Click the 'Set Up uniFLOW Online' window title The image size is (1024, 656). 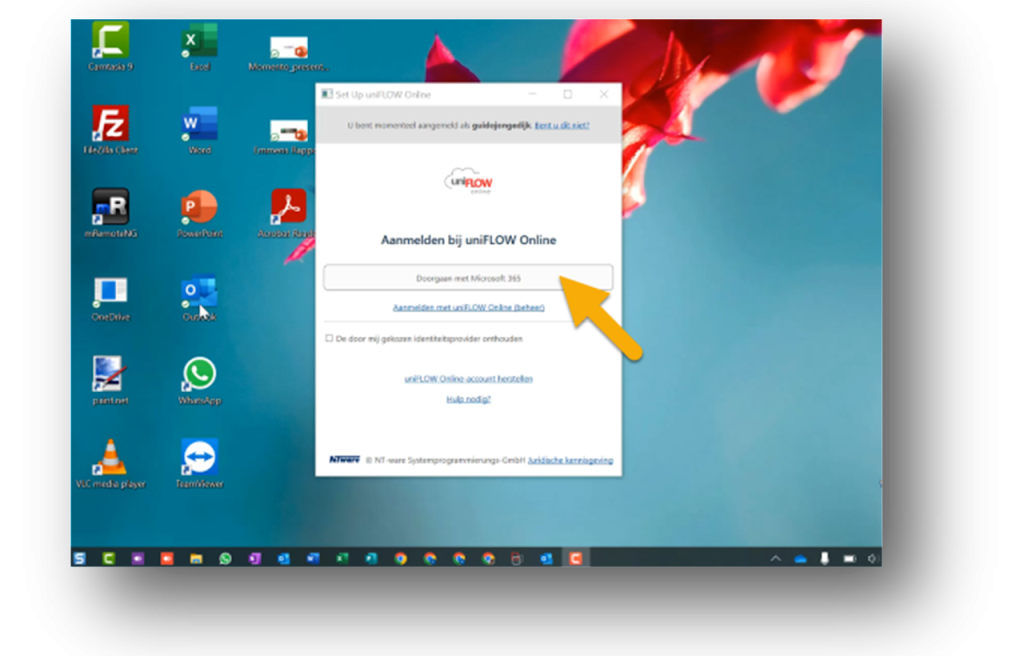383,95
